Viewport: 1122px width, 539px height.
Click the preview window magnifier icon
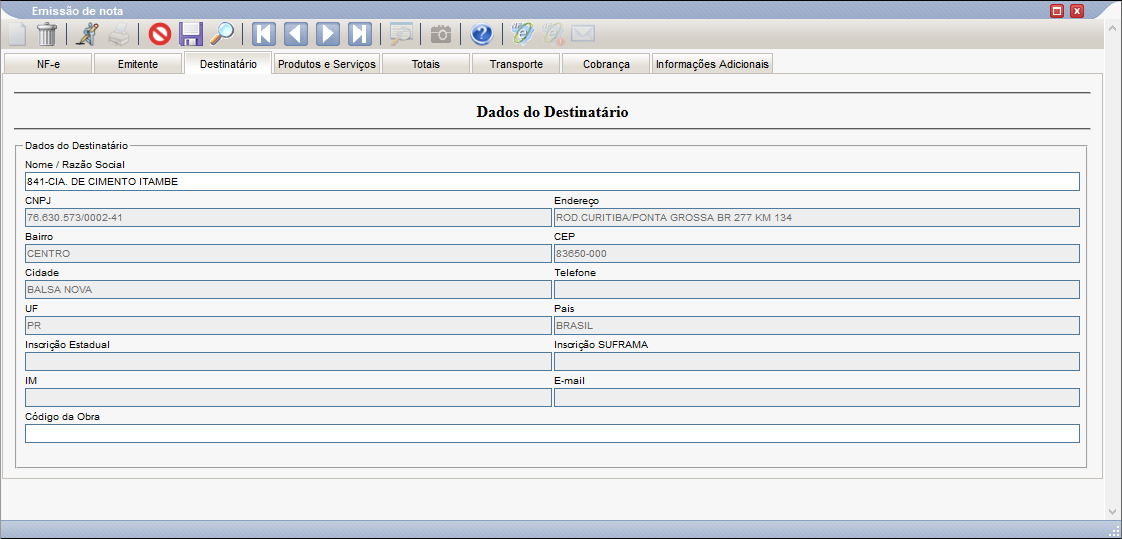401,34
